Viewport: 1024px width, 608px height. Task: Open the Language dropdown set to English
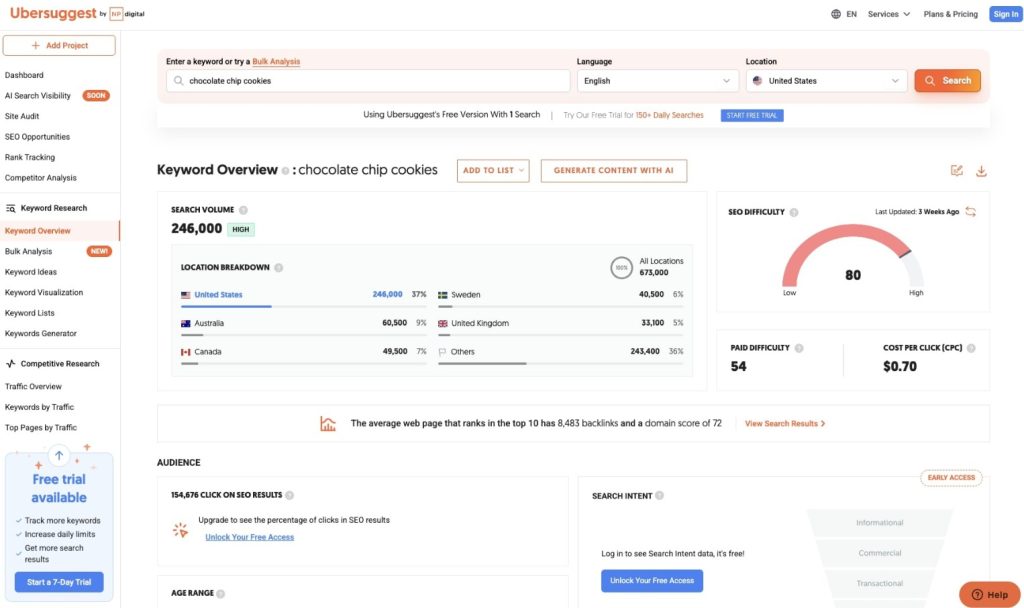coord(657,81)
